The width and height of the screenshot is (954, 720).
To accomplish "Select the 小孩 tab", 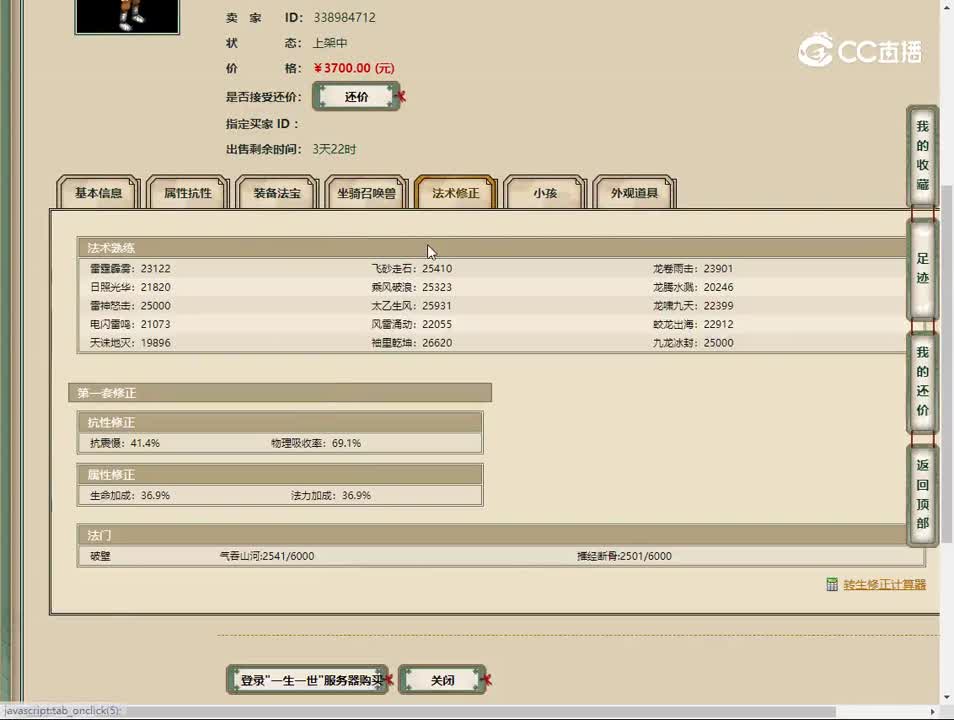I will [543, 193].
